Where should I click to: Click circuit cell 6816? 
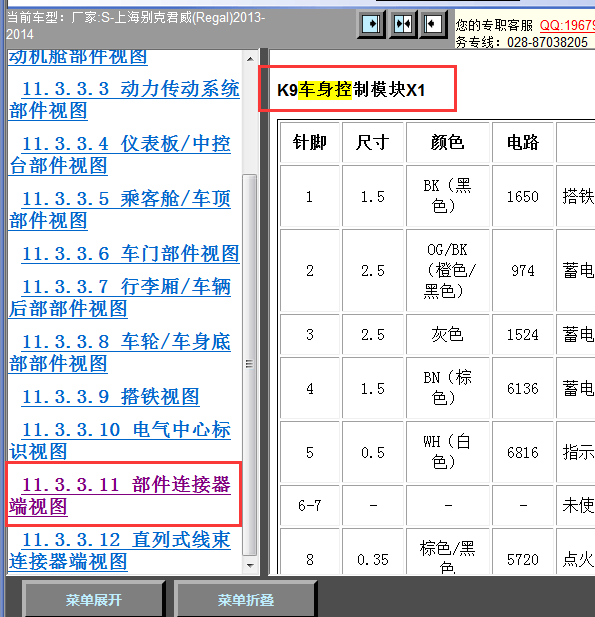tap(523, 453)
